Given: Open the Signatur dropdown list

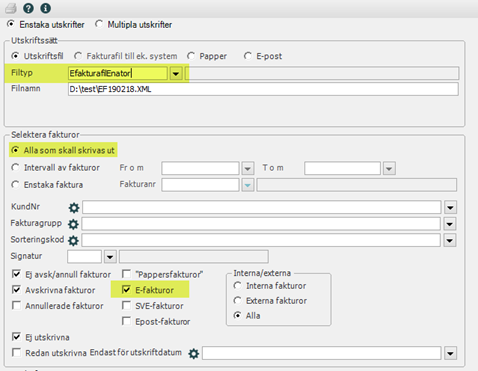Looking at the screenshot, I should click(x=110, y=257).
